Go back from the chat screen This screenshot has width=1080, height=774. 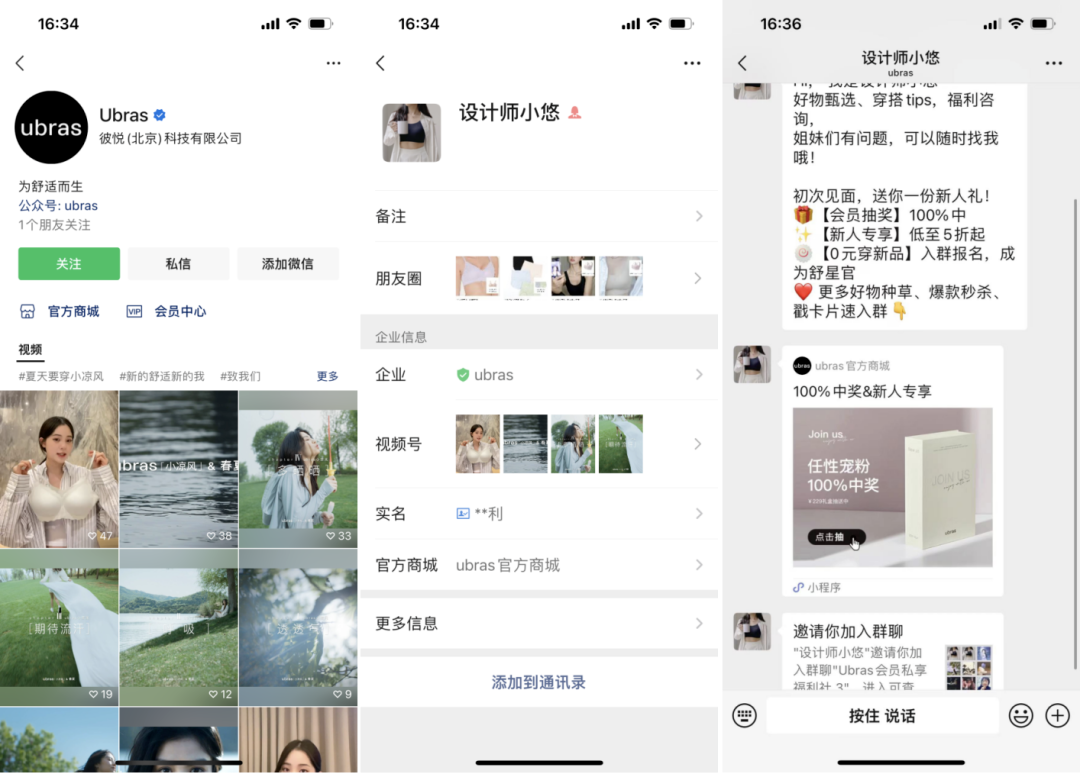pyautogui.click(x=742, y=63)
